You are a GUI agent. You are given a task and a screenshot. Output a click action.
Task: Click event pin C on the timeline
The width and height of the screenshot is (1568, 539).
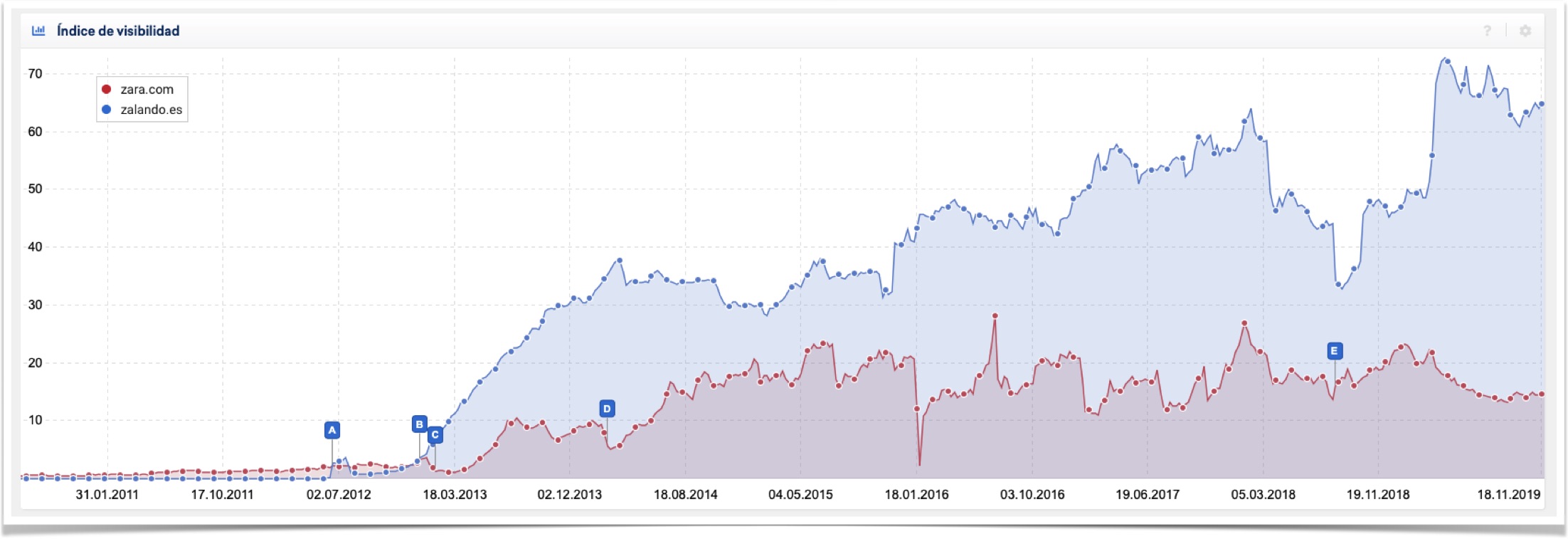[435, 434]
